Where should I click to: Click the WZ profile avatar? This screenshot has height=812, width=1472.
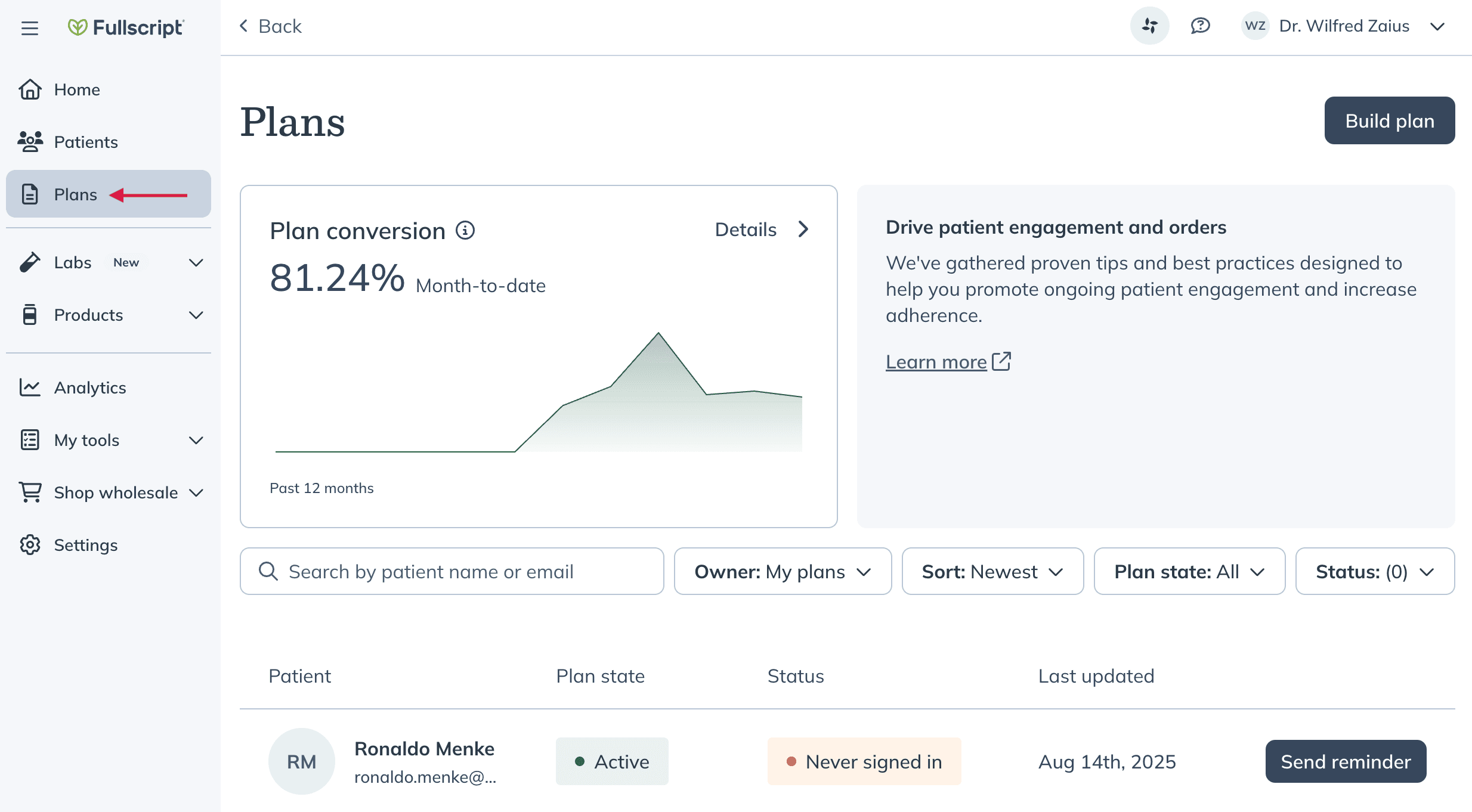click(1255, 26)
